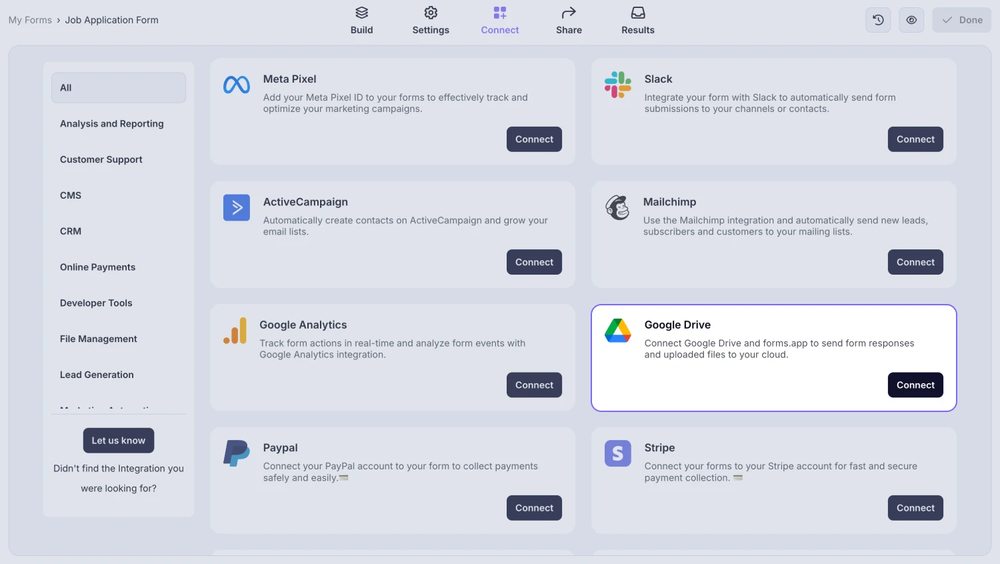Click the Mailchimp logo icon

tap(618, 208)
